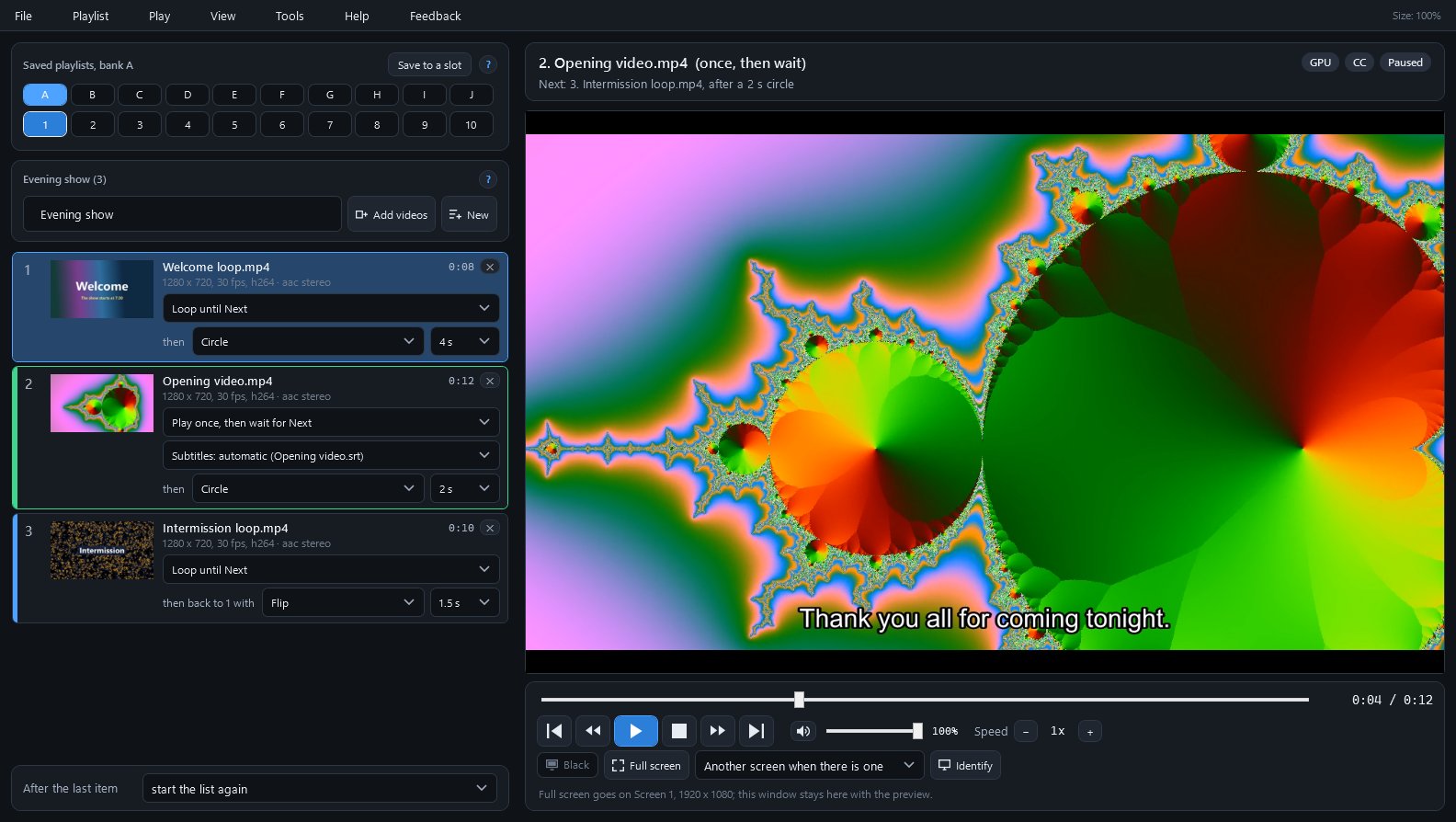The image size is (1456, 822).
Task: Remove Opening video.mp4 with its X
Action: 490,381
